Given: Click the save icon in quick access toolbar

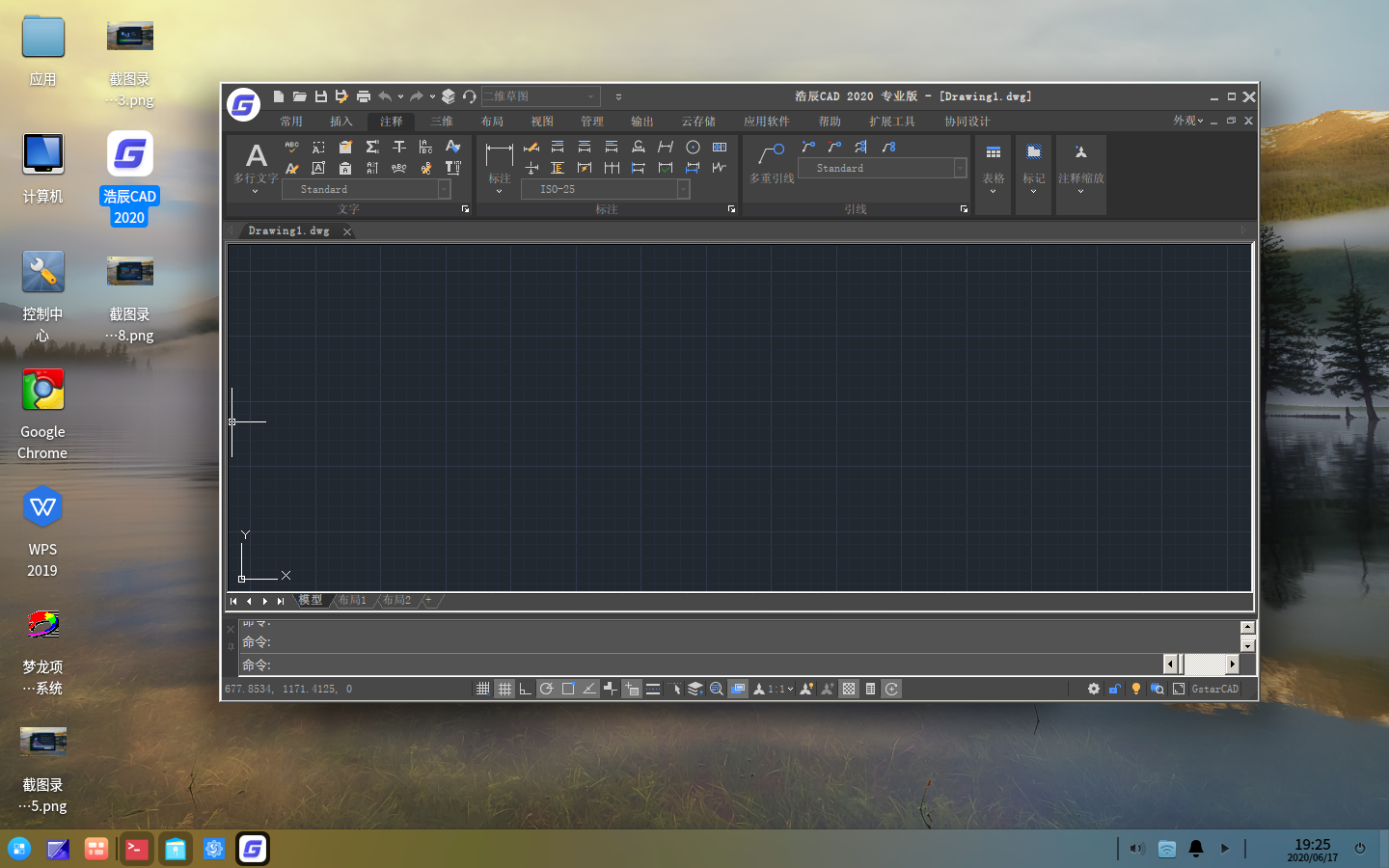Looking at the screenshot, I should click(x=320, y=96).
